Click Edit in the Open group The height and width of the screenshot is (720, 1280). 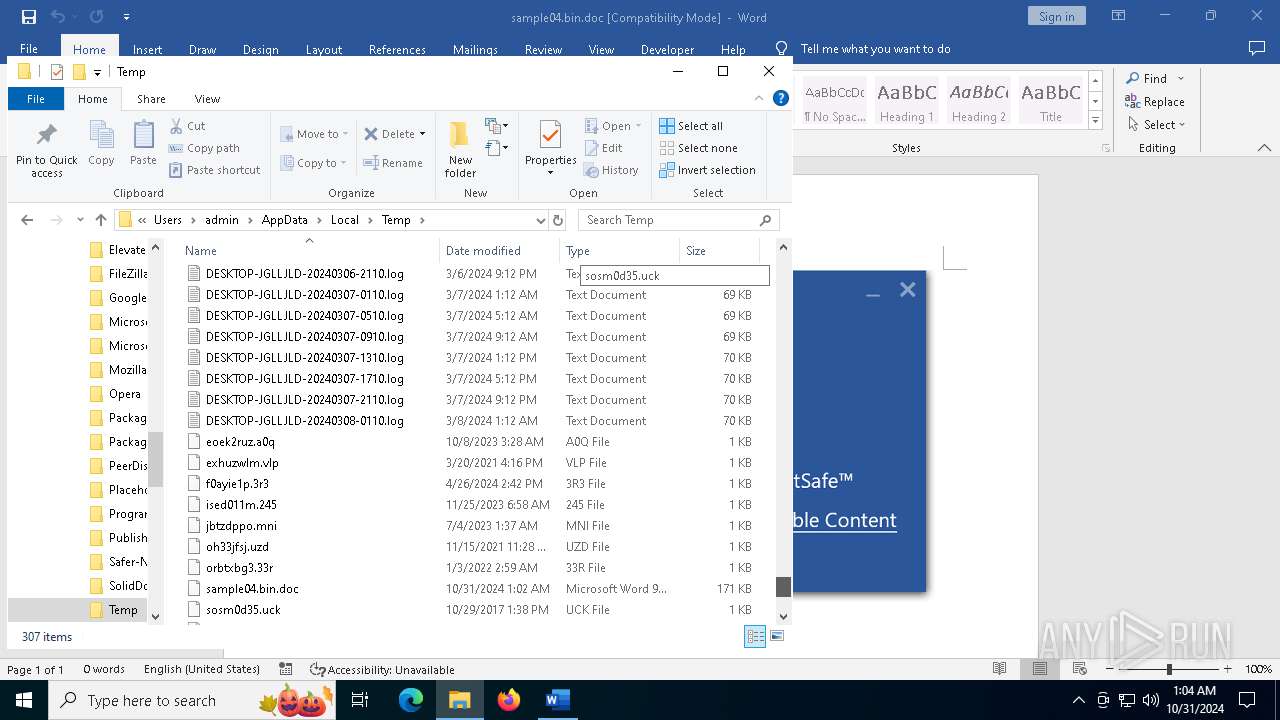click(603, 148)
